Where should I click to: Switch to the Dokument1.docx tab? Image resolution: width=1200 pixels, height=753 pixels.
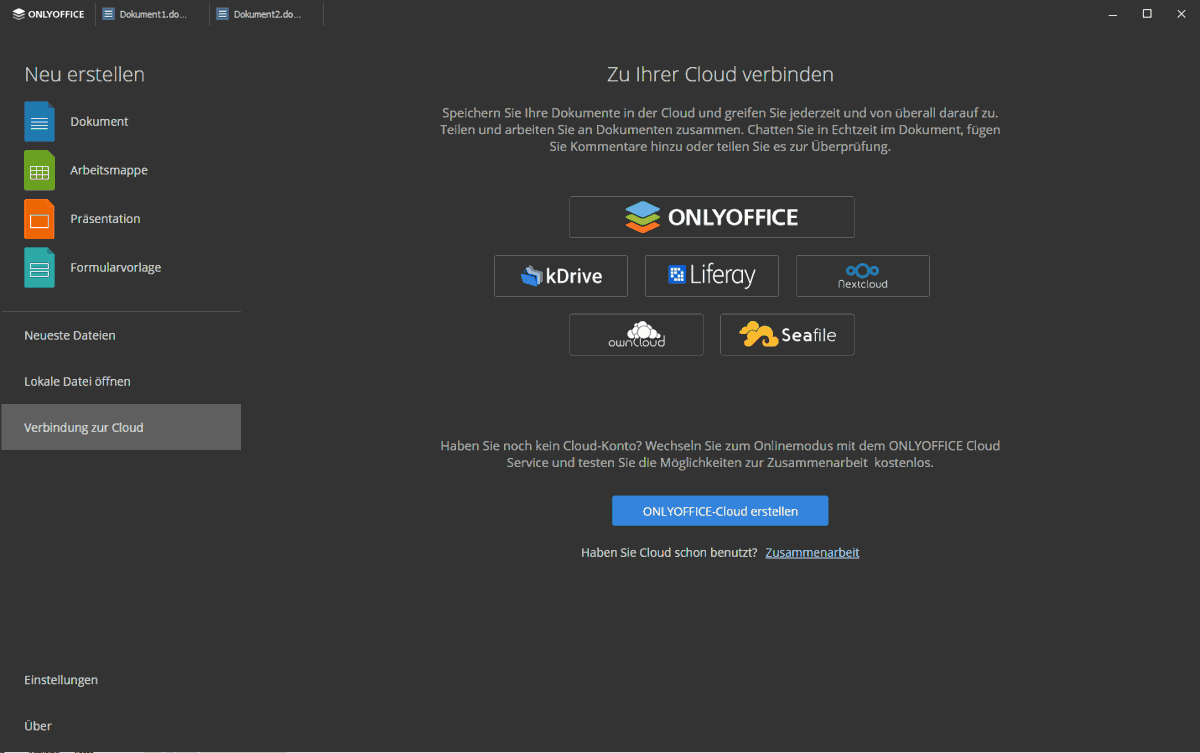[152, 14]
